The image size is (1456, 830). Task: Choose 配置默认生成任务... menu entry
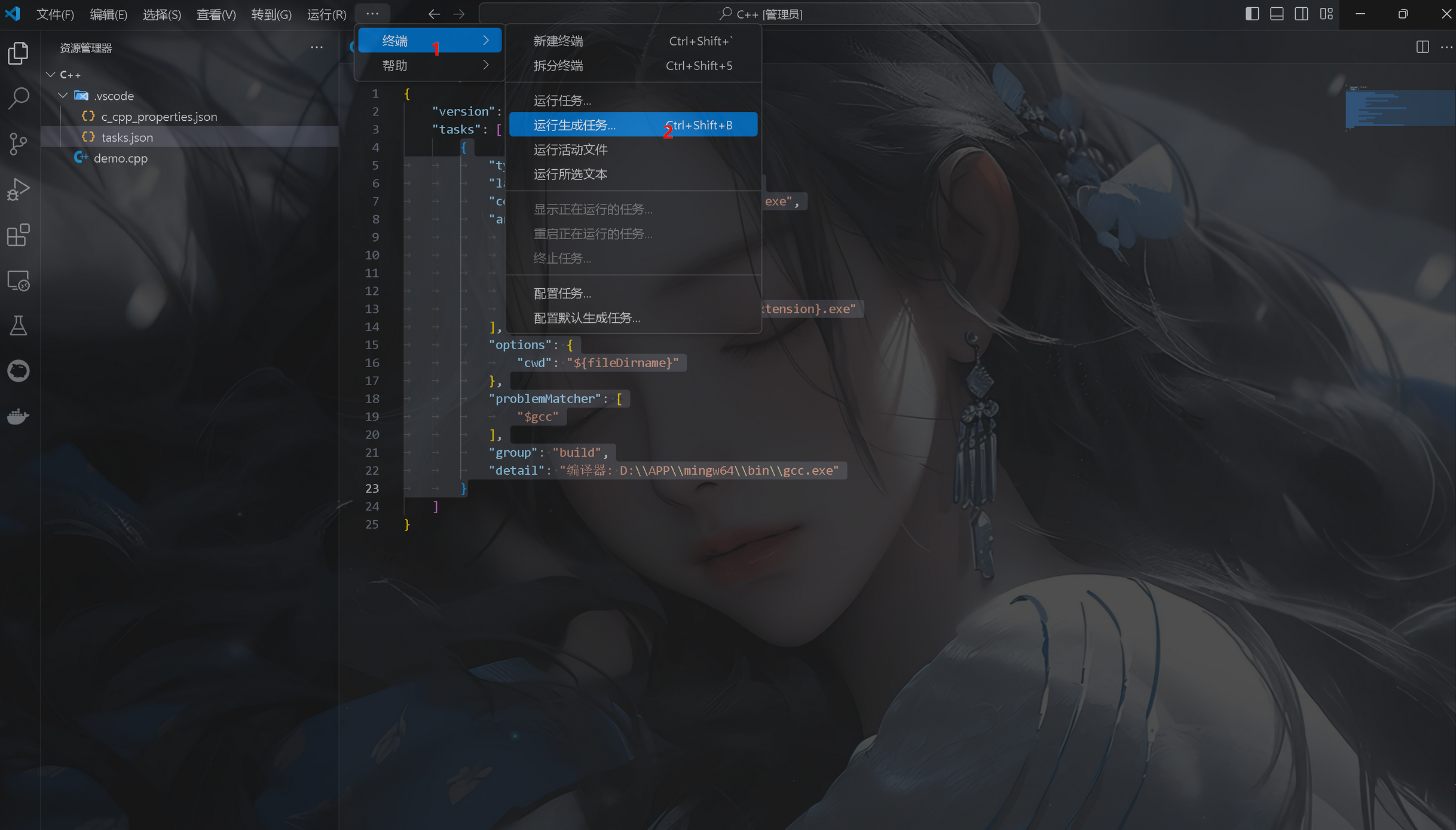633,318
